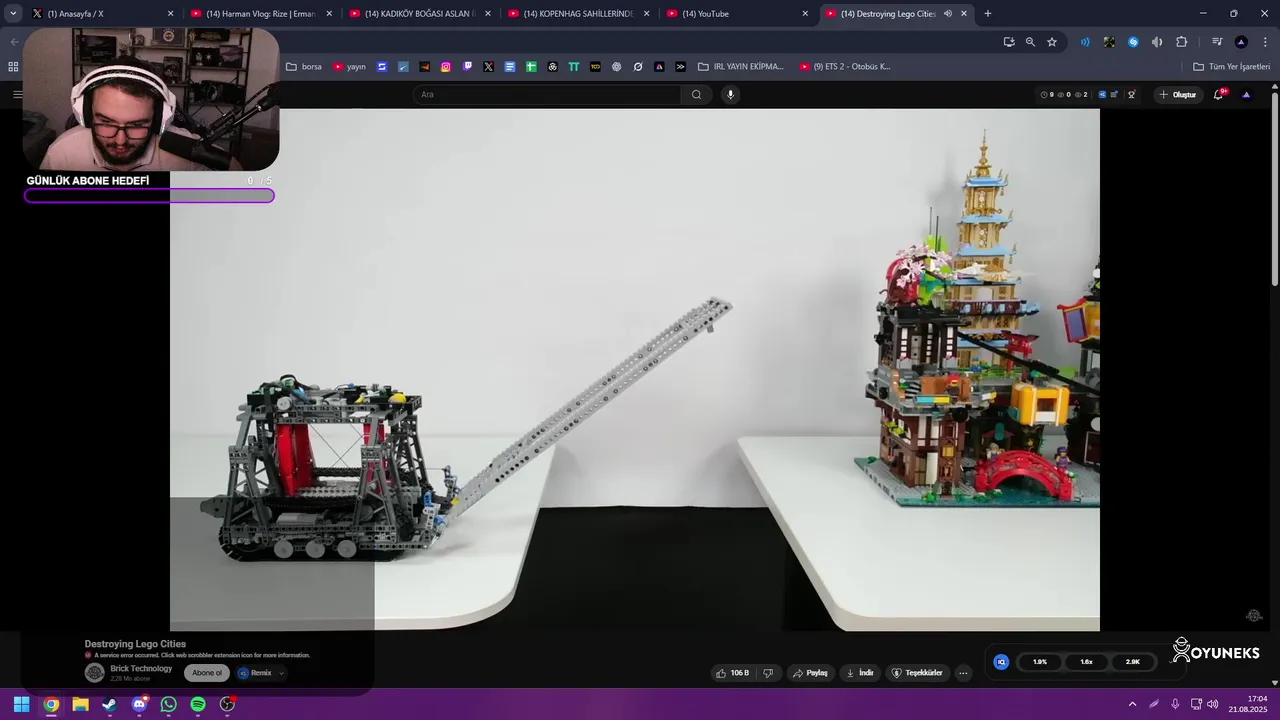Open the yayın bookmark

(x=350, y=67)
